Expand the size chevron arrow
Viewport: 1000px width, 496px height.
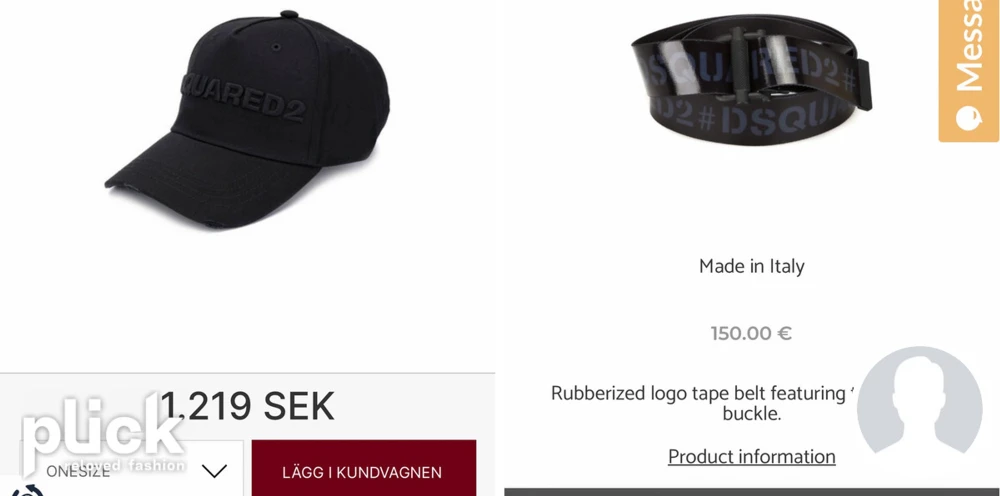click(x=214, y=472)
